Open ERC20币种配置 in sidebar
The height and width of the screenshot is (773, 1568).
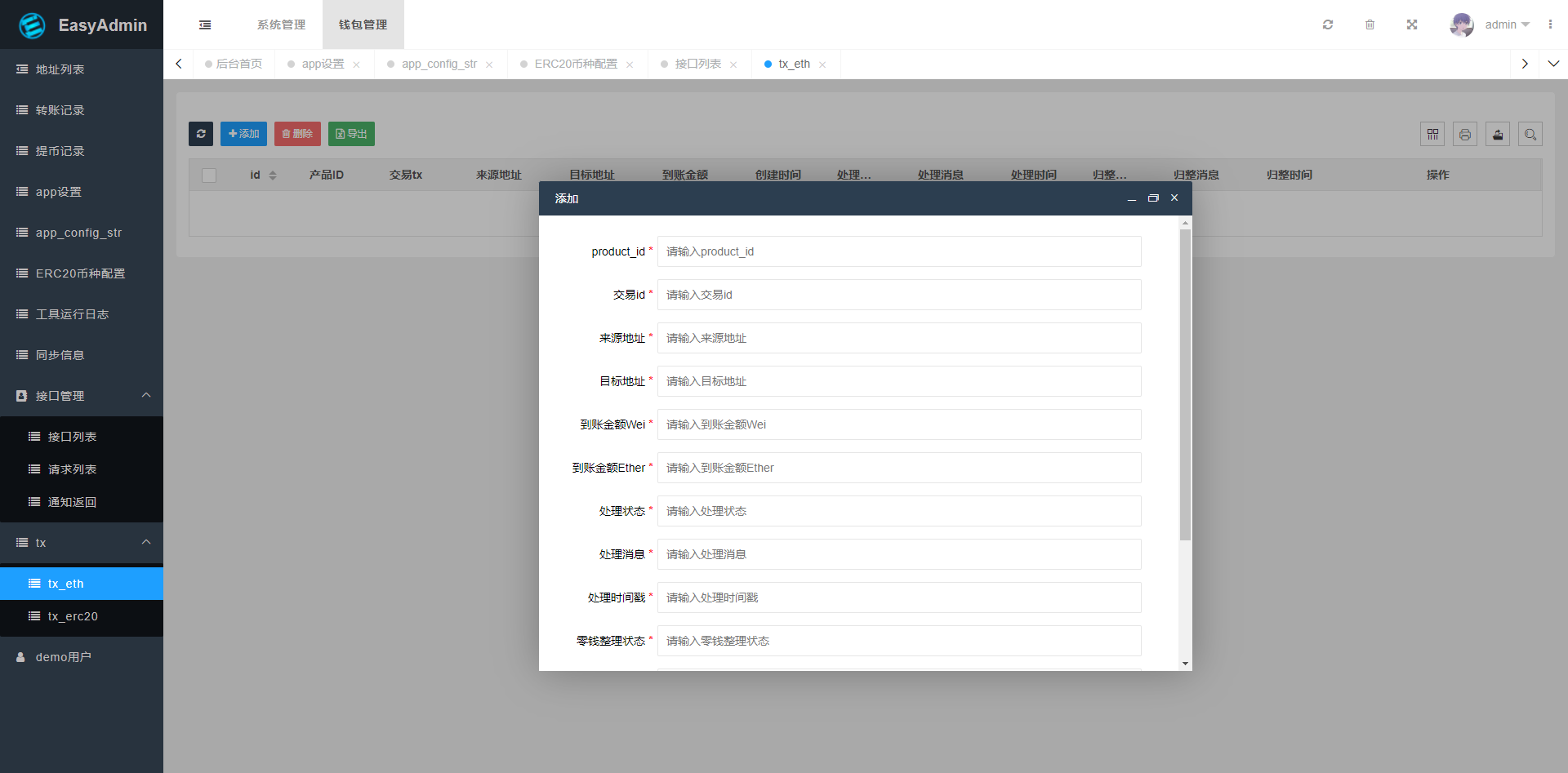coord(82,273)
